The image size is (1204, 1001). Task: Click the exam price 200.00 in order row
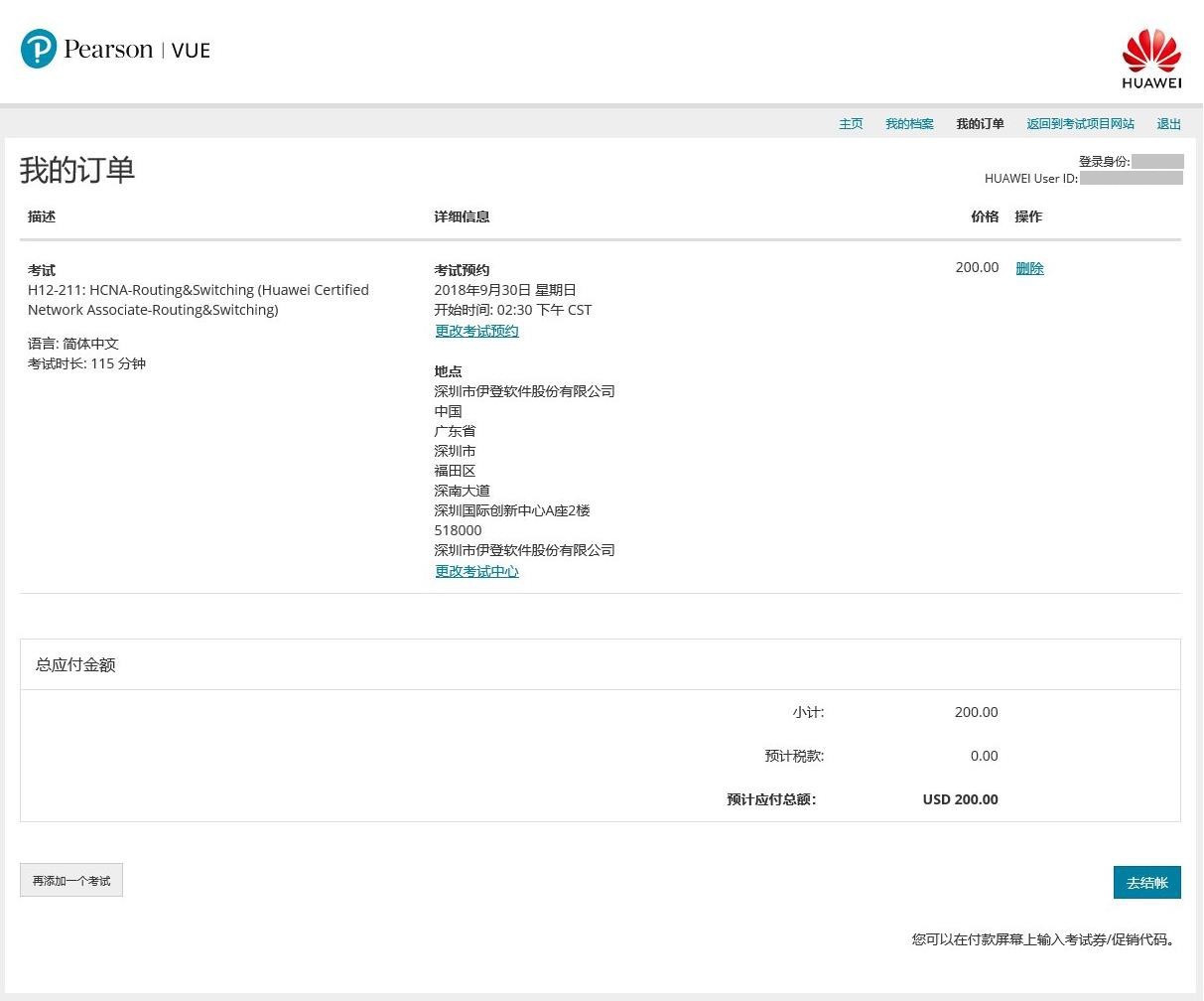coord(977,267)
